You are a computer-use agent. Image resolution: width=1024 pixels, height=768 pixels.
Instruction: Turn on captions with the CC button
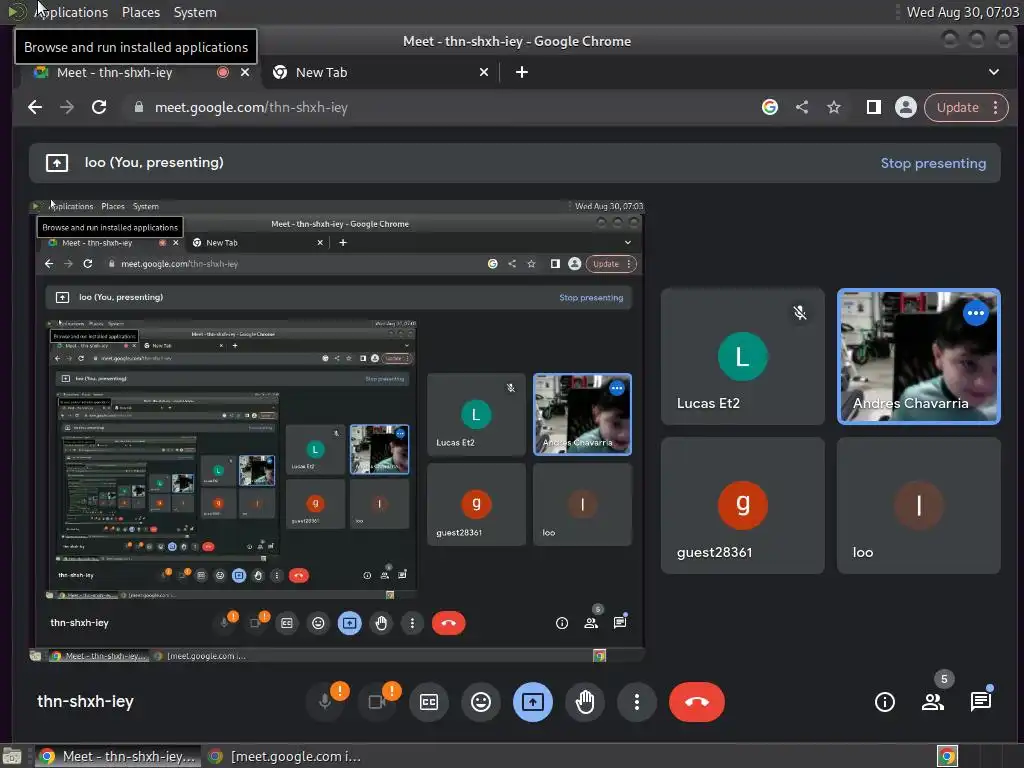[429, 702]
